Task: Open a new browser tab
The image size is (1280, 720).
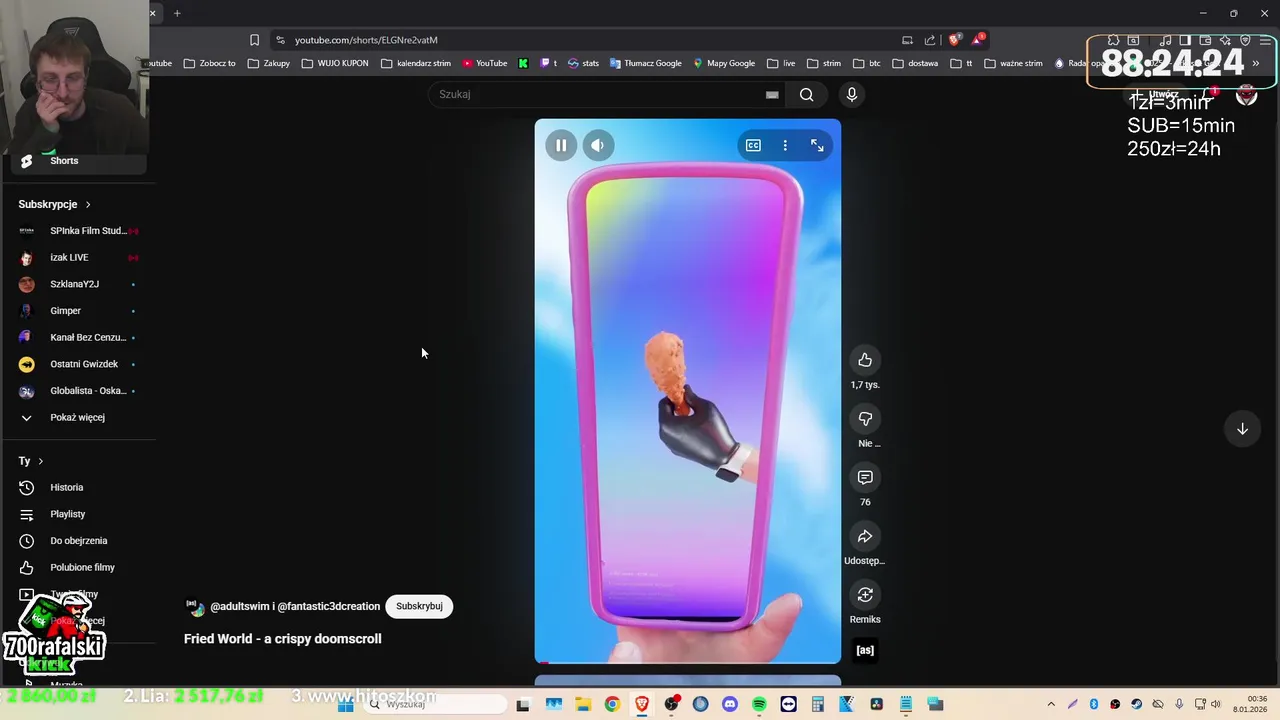Action: click(177, 13)
